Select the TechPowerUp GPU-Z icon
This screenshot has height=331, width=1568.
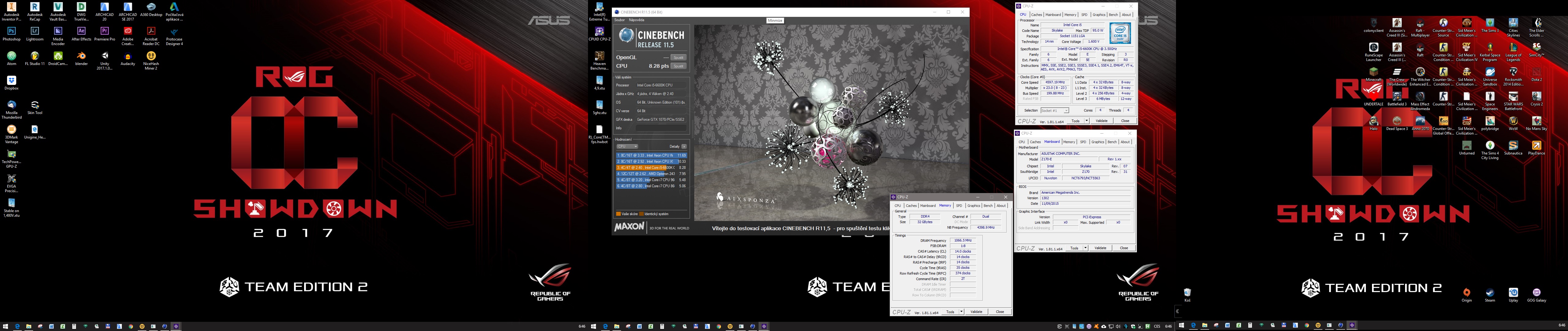[12, 158]
